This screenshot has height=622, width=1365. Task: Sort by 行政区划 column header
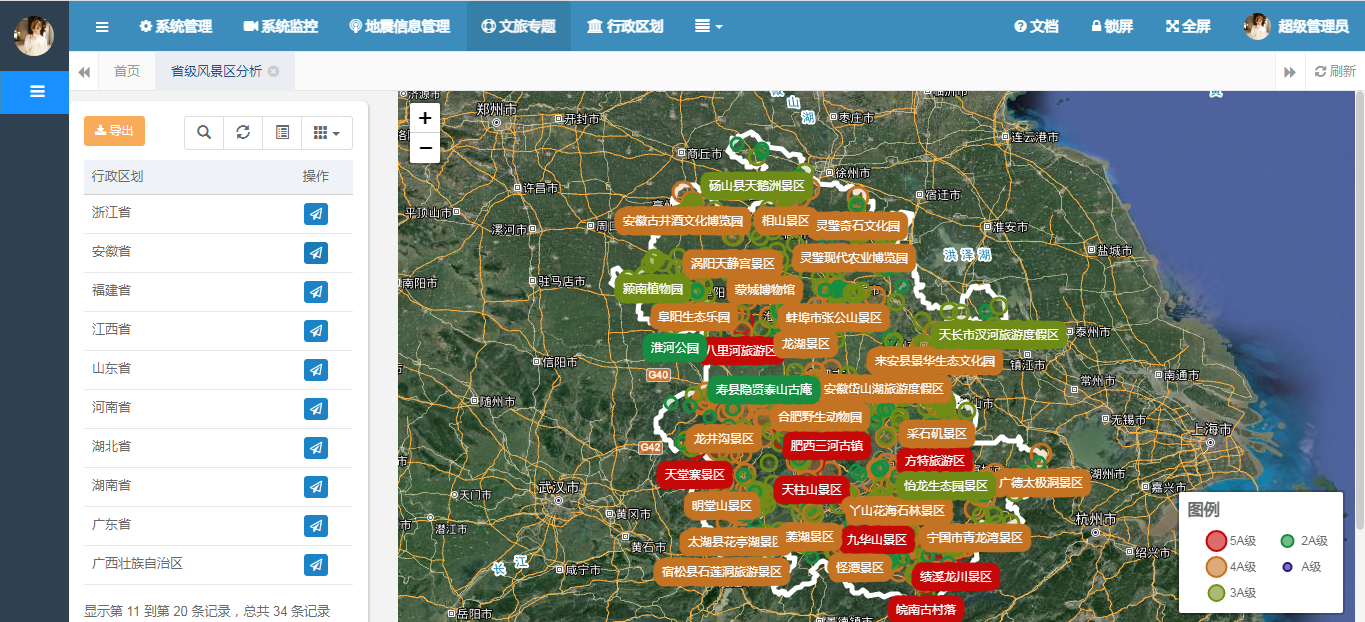pyautogui.click(x=117, y=176)
